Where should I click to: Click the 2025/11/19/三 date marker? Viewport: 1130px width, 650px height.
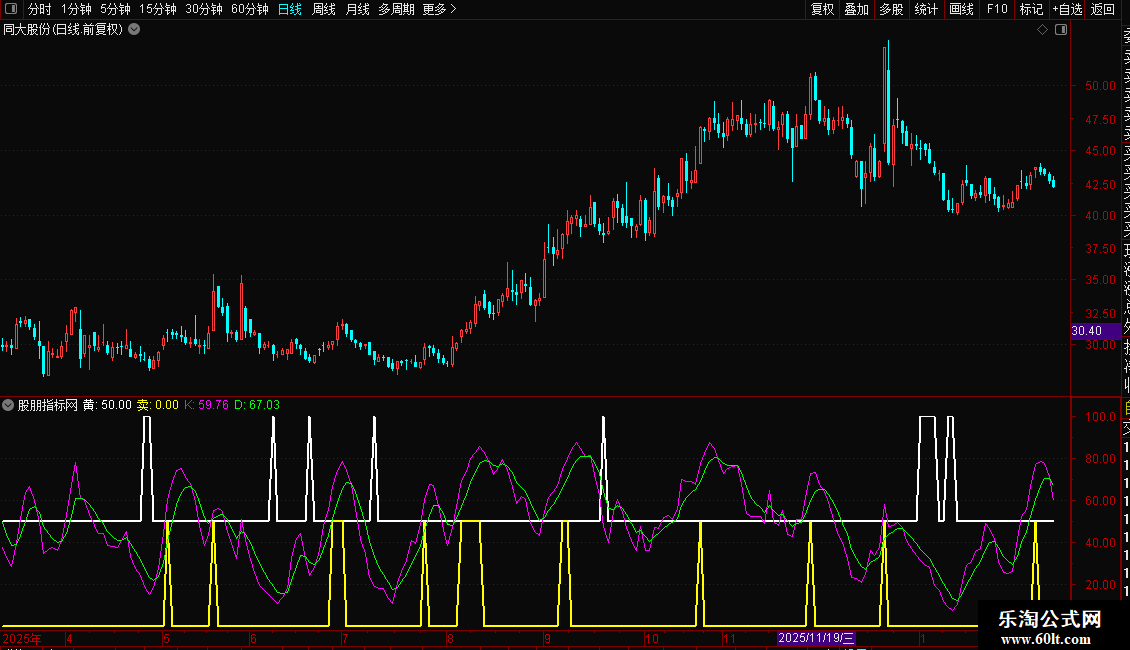point(816,638)
